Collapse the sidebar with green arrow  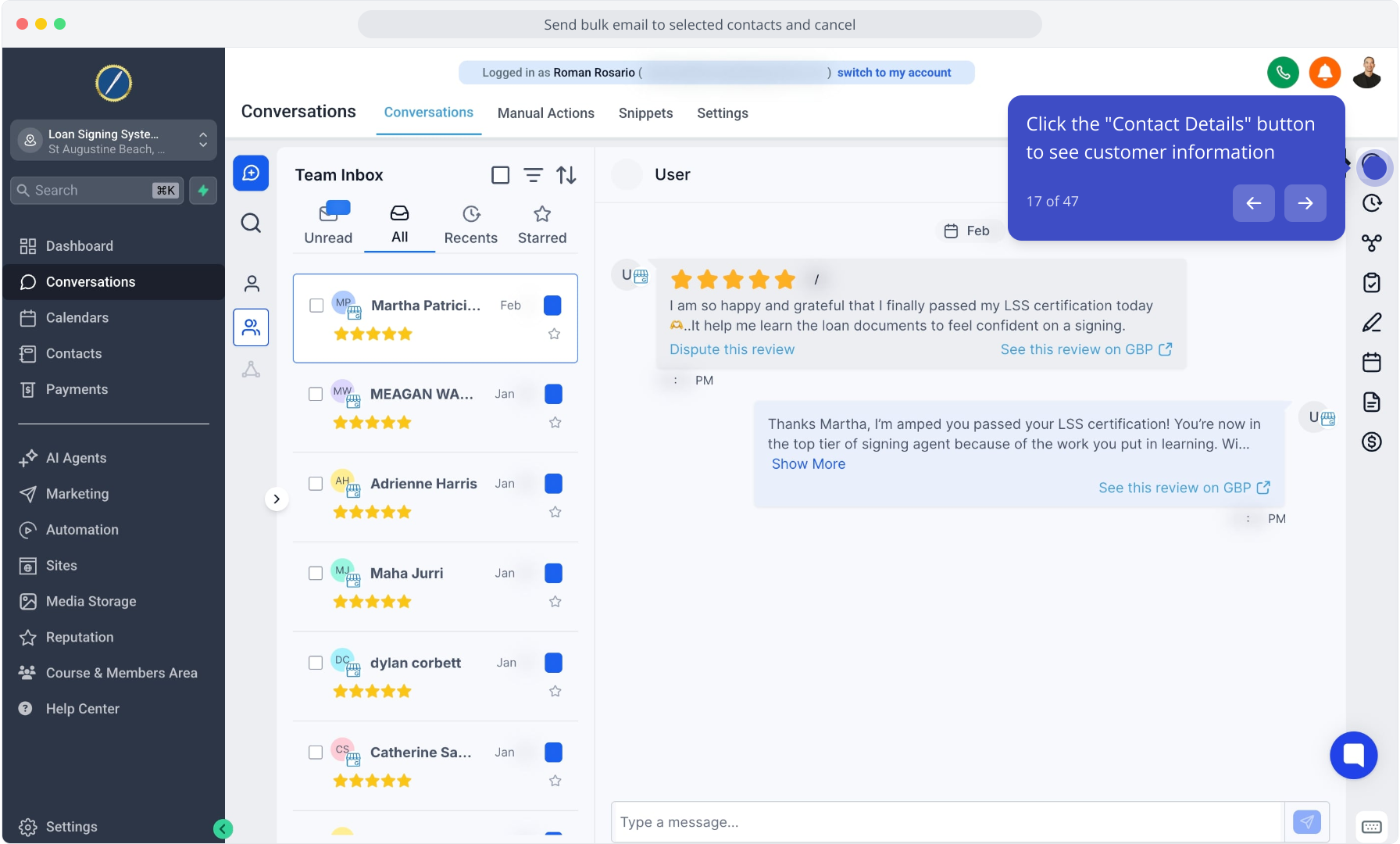pyautogui.click(x=223, y=828)
